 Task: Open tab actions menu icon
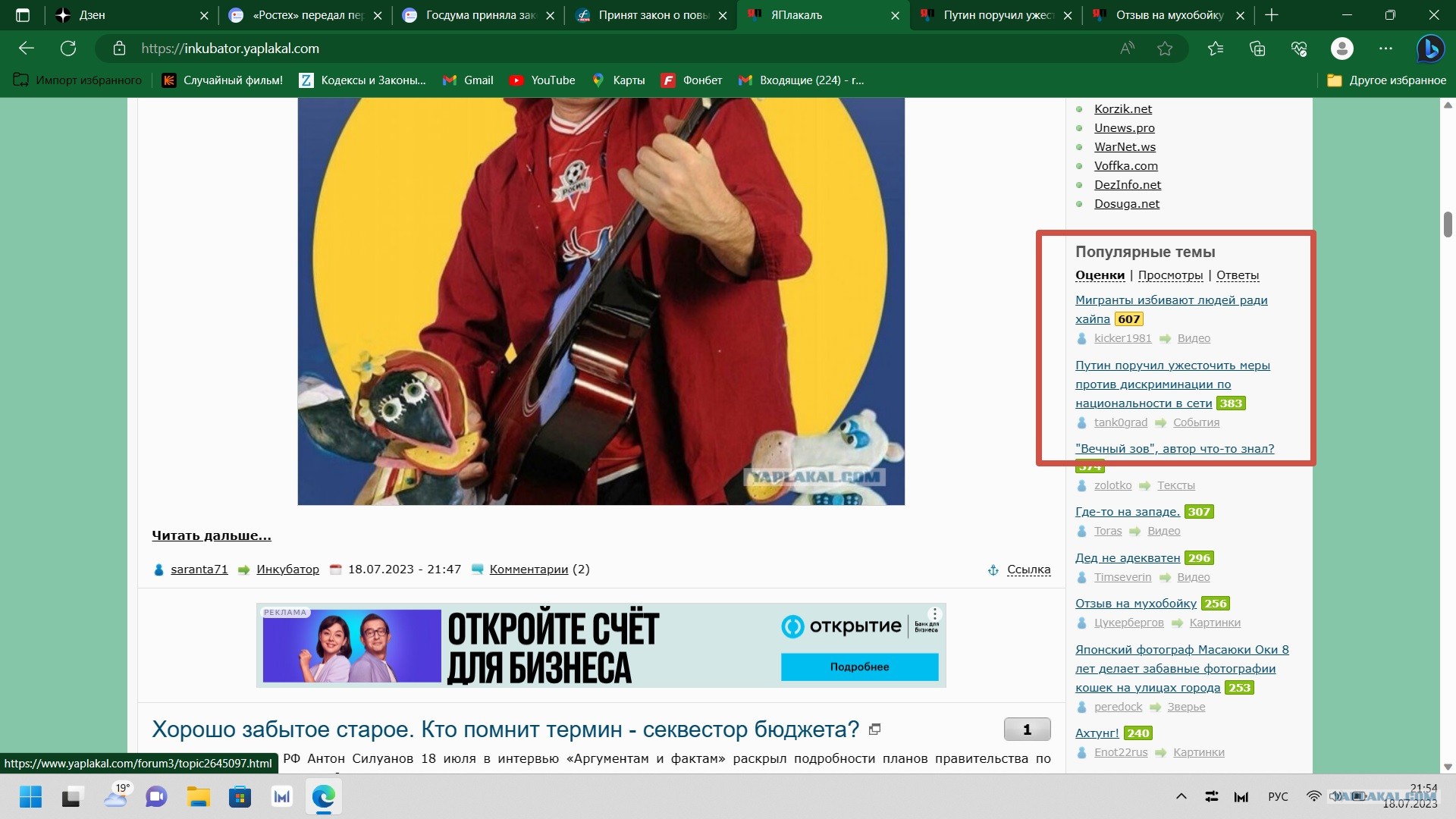(x=23, y=15)
